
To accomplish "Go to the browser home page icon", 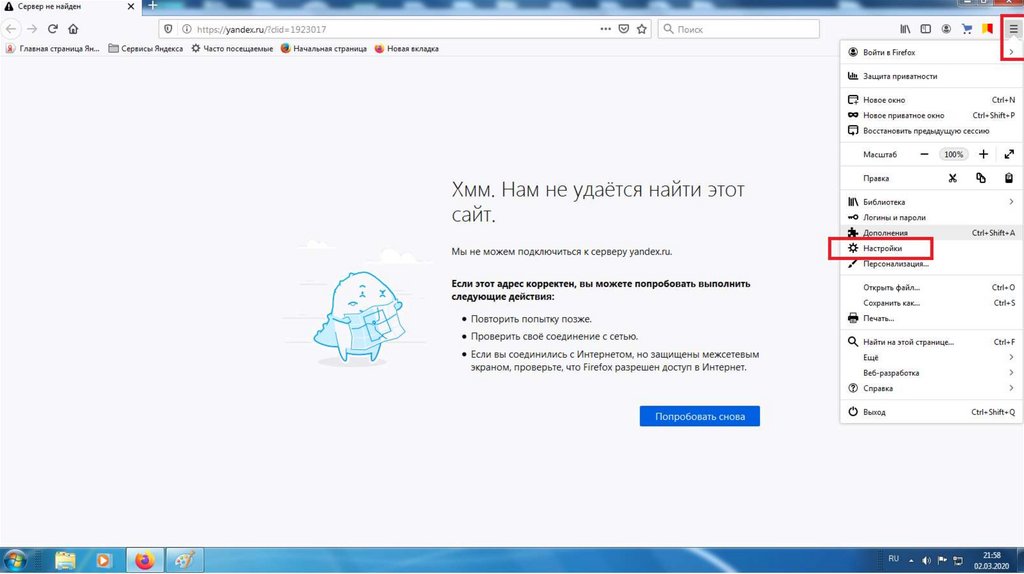I will [x=73, y=29].
